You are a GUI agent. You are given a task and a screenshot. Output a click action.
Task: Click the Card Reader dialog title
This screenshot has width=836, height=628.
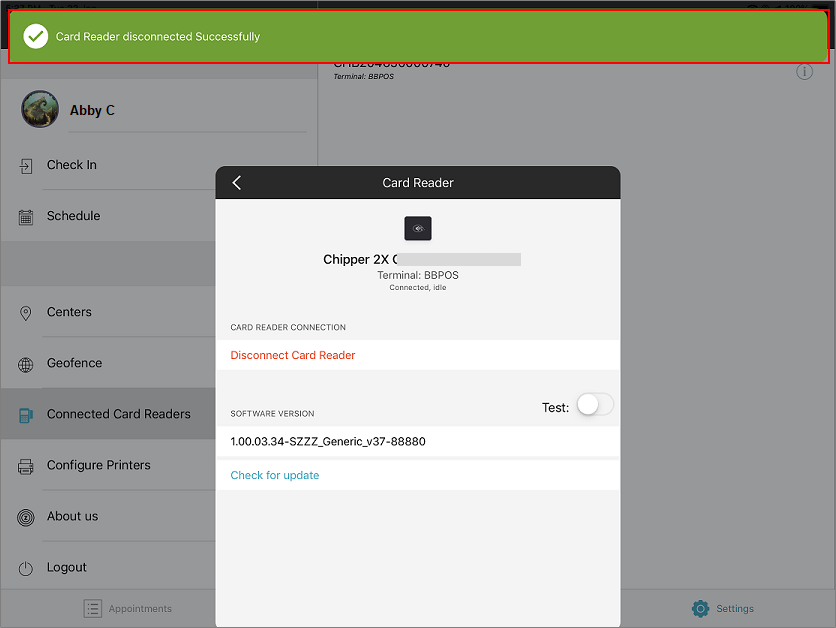pos(418,183)
